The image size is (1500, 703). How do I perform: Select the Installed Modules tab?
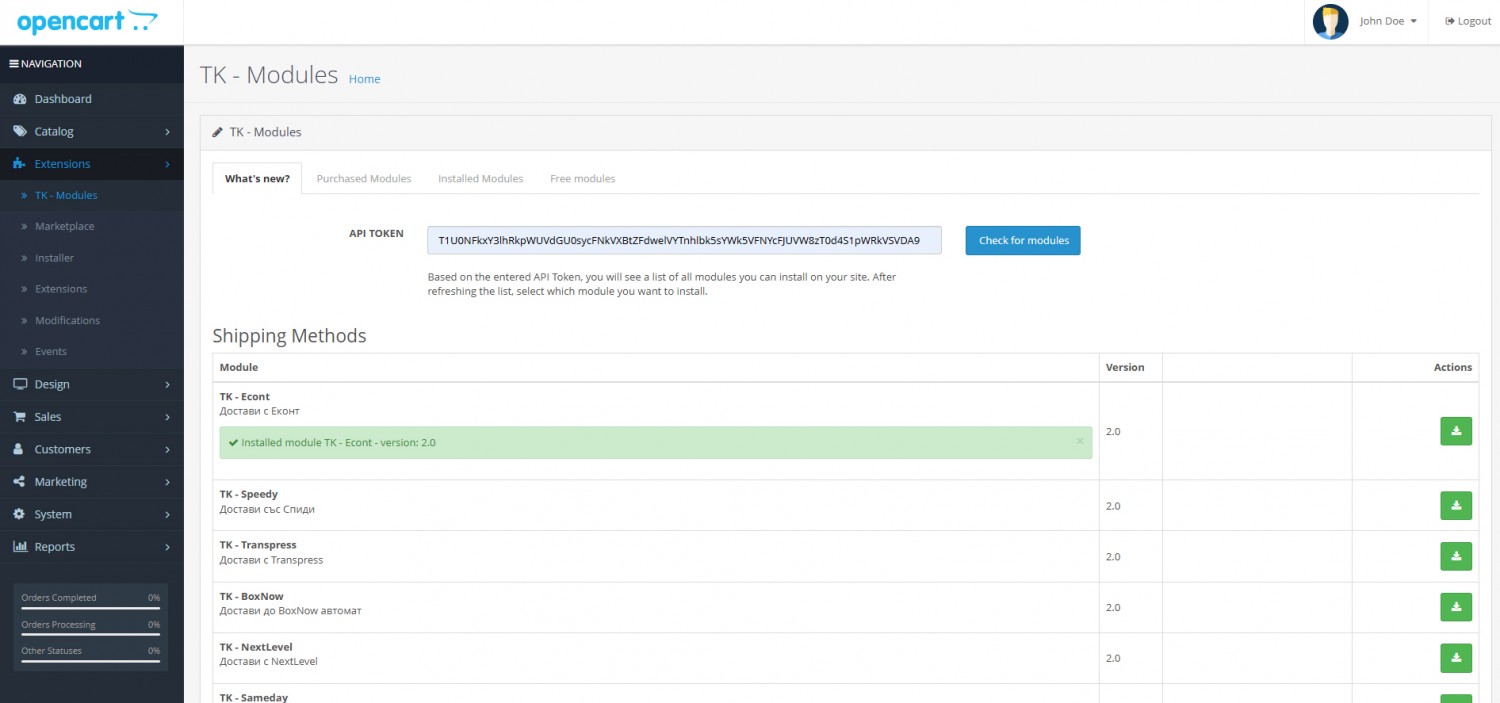(480, 179)
